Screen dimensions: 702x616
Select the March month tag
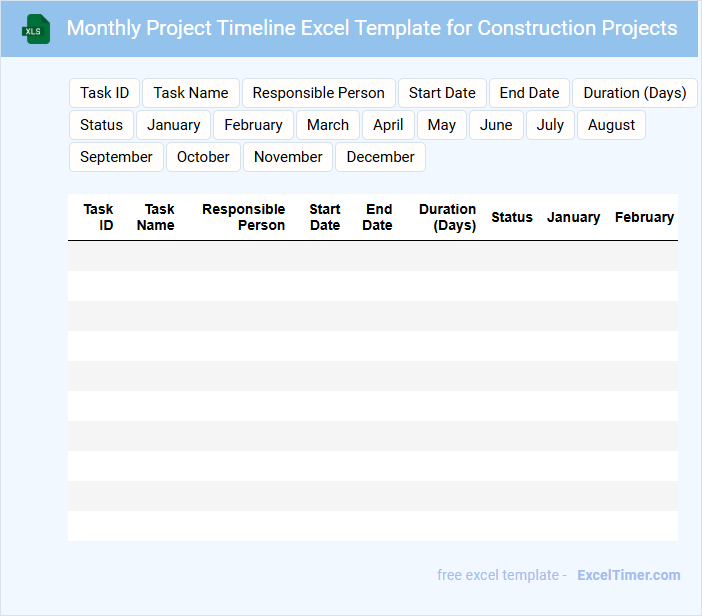[x=328, y=125]
